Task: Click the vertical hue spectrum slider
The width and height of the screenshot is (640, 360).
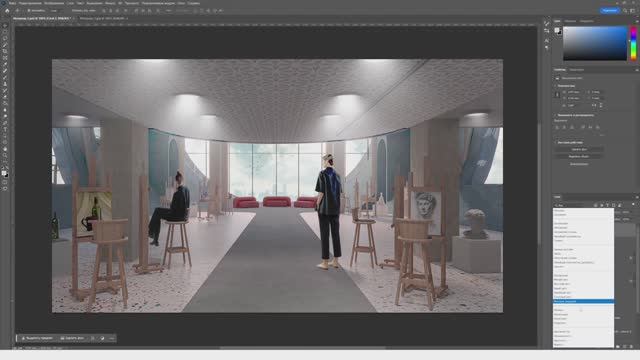Action: pos(633,43)
